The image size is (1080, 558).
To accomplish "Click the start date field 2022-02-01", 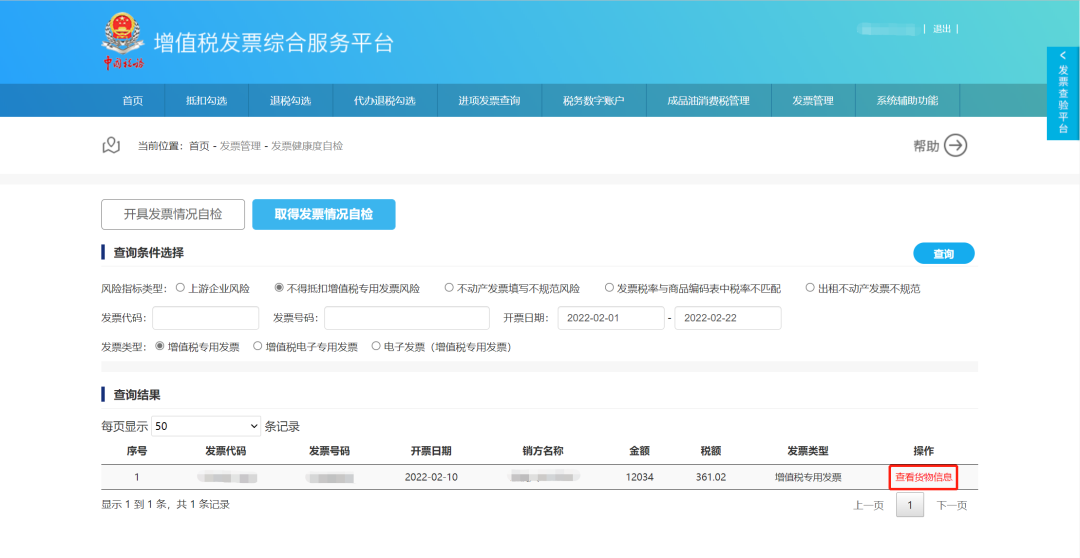I will [611, 318].
